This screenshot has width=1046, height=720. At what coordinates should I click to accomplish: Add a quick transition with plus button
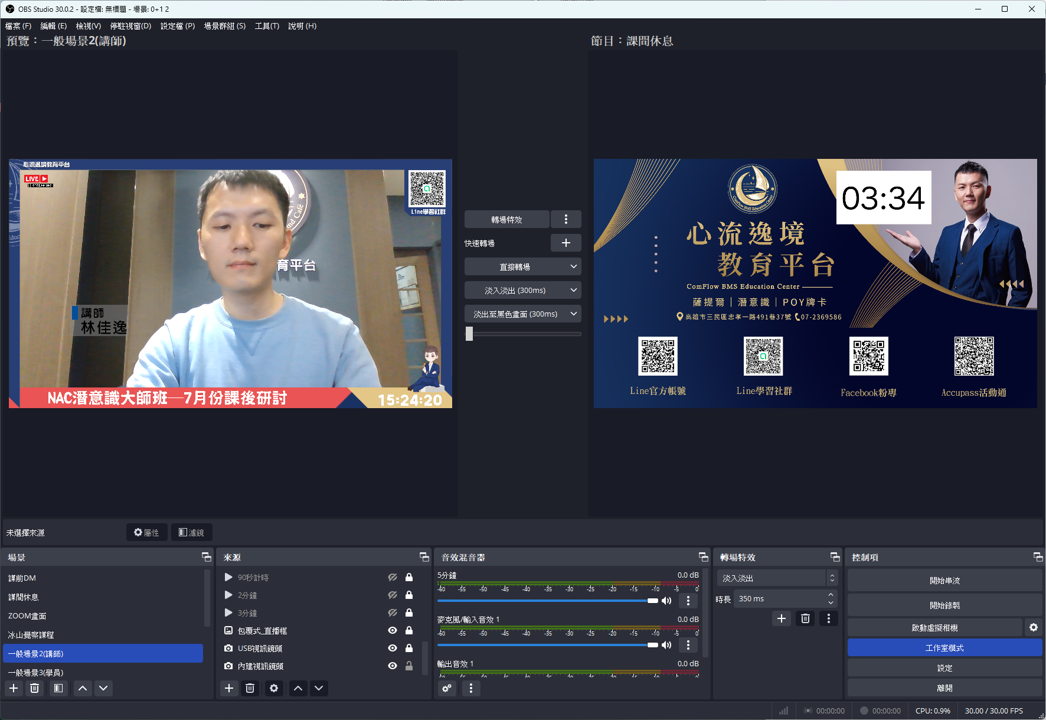point(565,243)
